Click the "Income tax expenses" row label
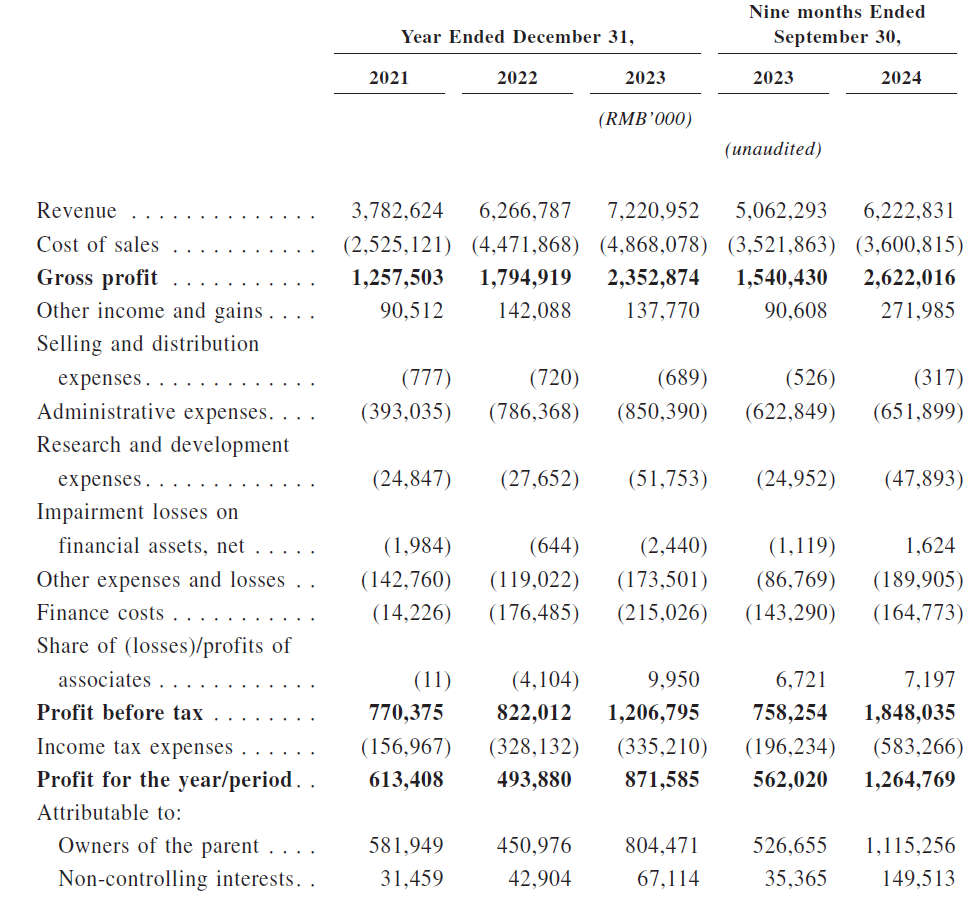This screenshot has width=977, height=905. click(x=135, y=747)
